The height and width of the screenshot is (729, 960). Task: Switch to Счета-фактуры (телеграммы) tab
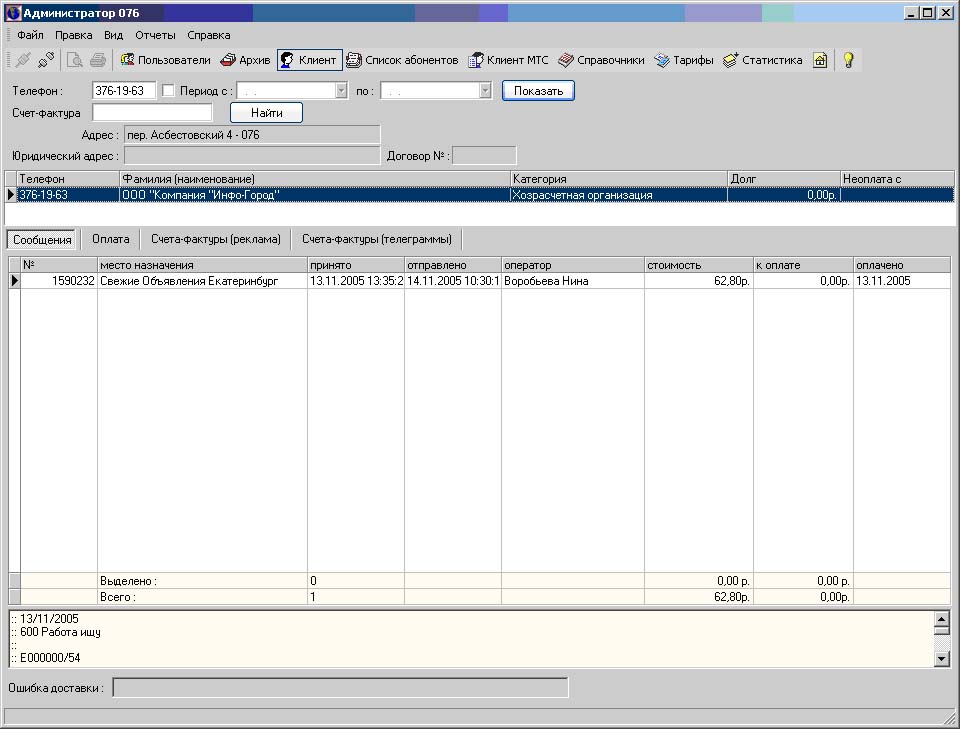pyautogui.click(x=377, y=239)
